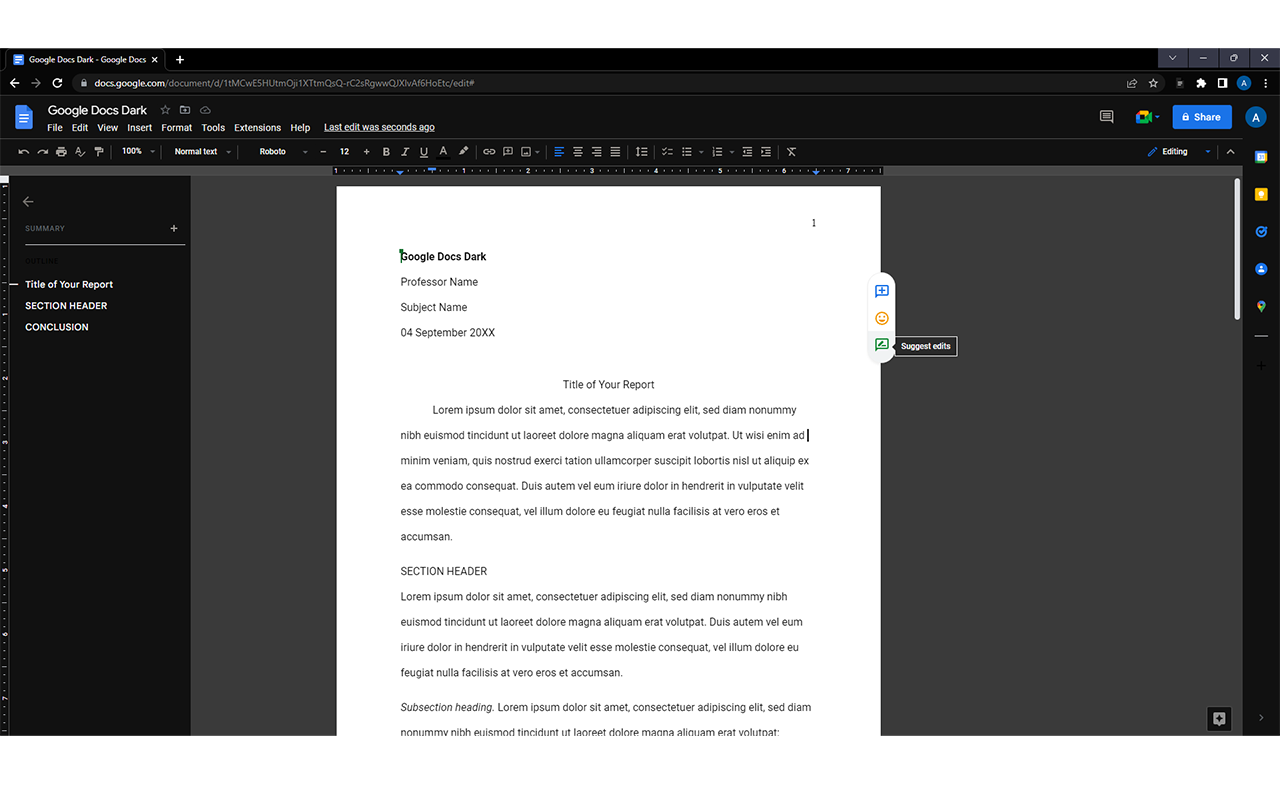Open the Chrome profile avatar in the address bar
The width and height of the screenshot is (1280, 800).
tap(1244, 83)
